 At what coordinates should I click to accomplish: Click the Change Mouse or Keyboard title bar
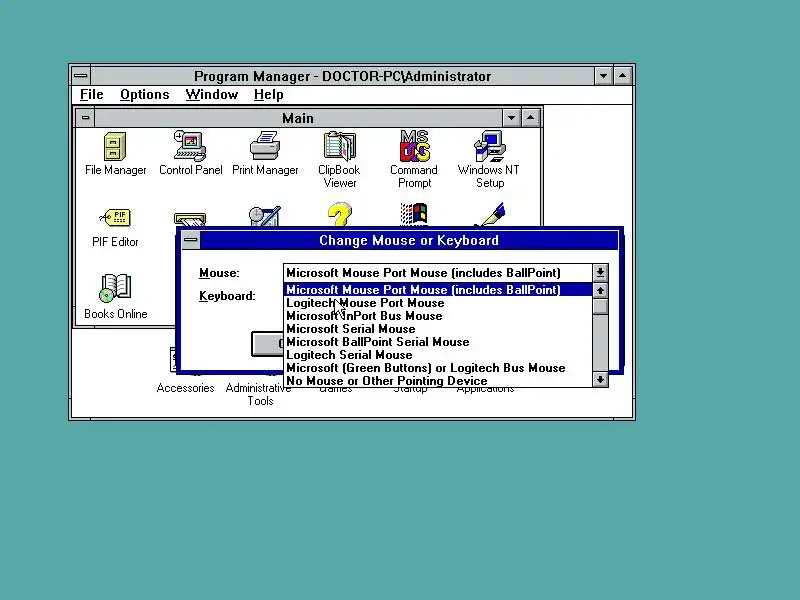point(409,240)
